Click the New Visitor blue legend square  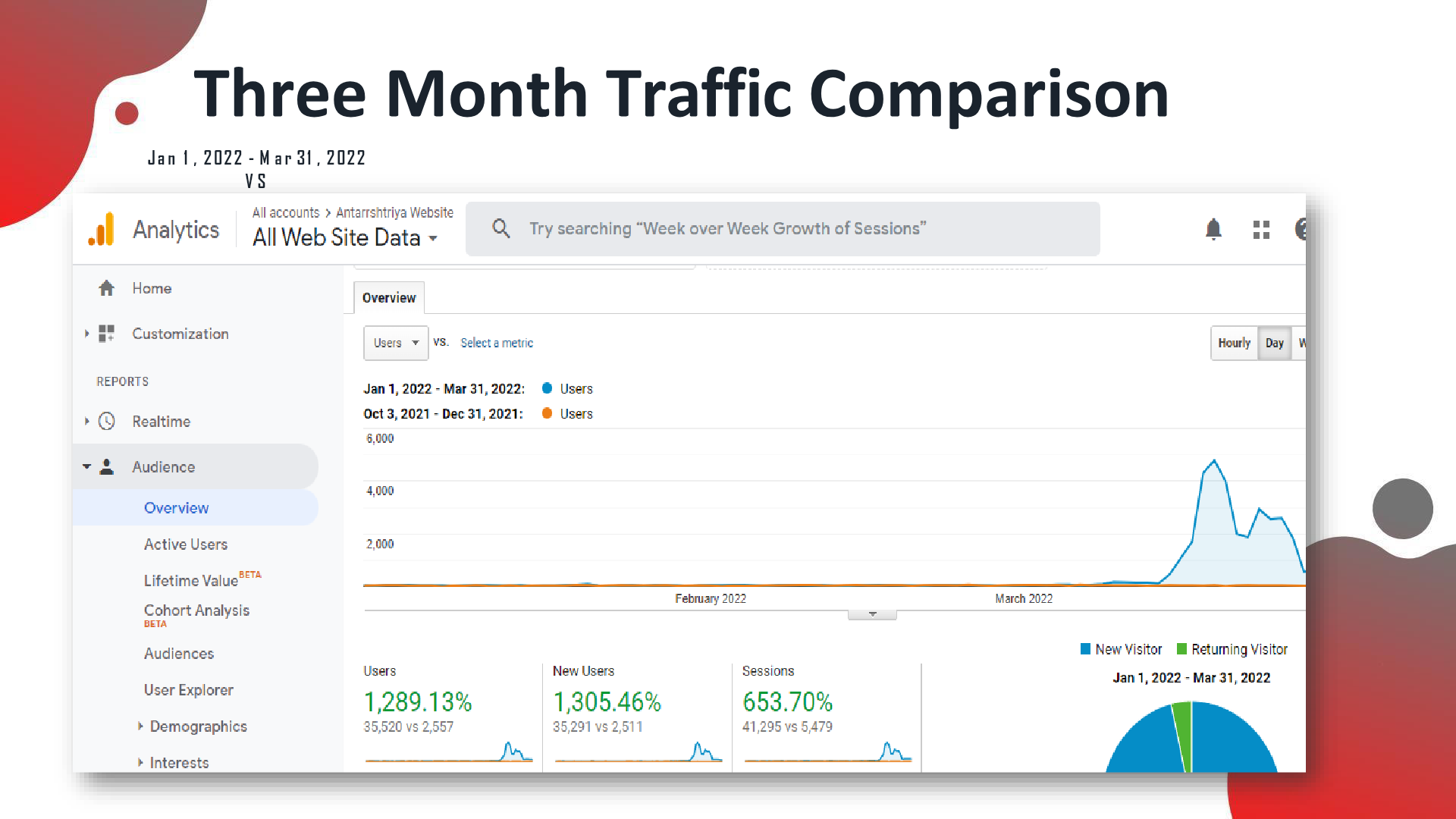click(1085, 649)
